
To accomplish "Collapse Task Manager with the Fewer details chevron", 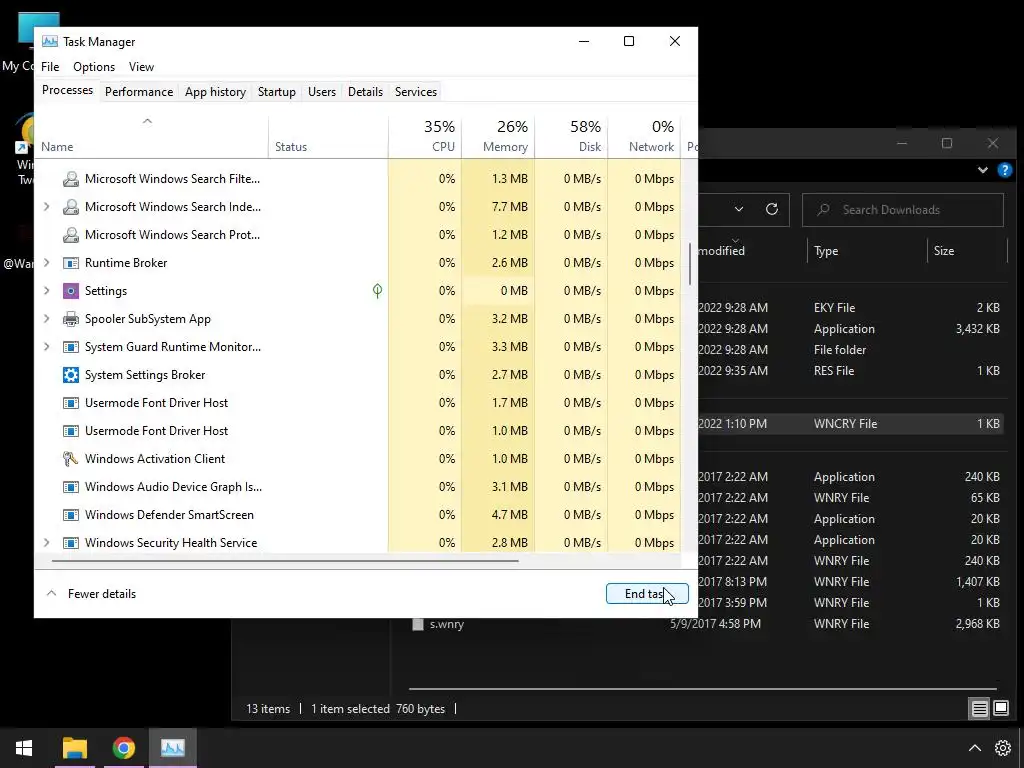I will coord(52,594).
